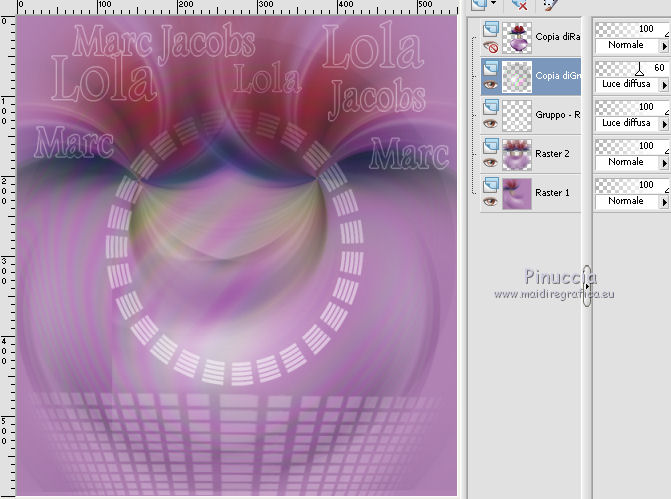Adjust opacity slider of Raster 2 layer

pos(632,146)
